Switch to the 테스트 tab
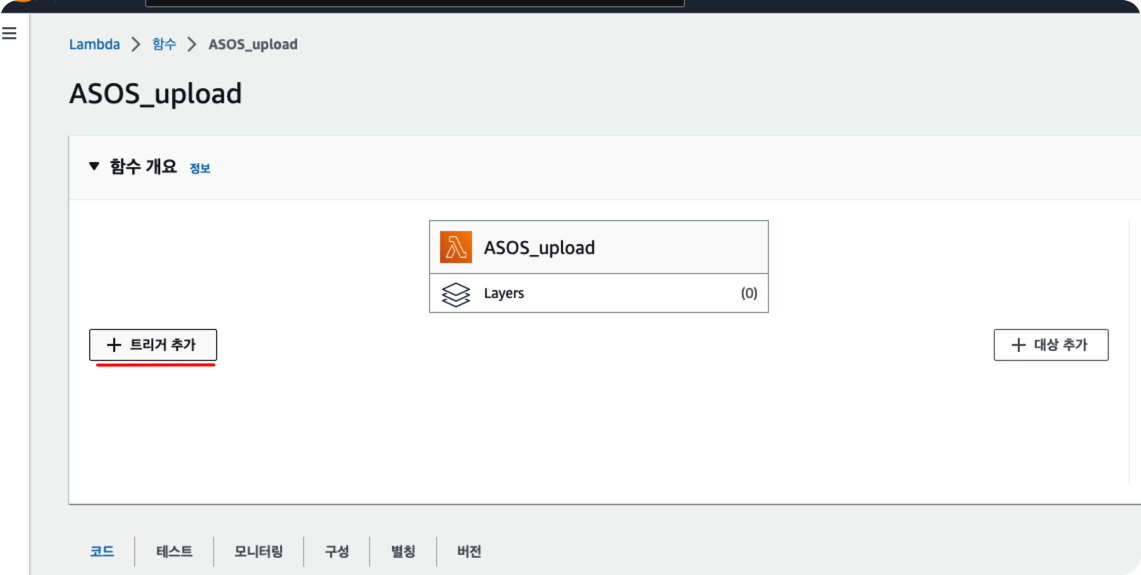Image resolution: width=1141 pixels, height=575 pixels. click(175, 552)
